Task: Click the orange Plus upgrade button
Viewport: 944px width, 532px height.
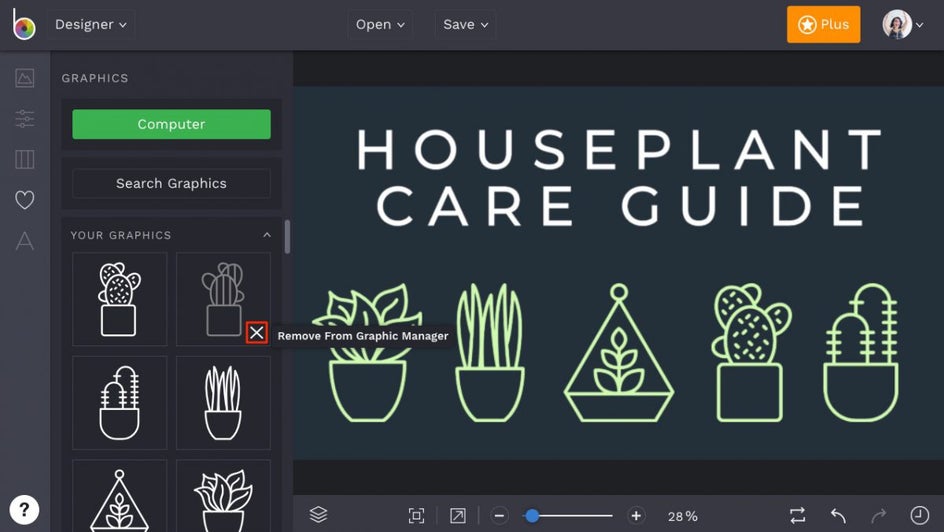Action: coord(823,25)
